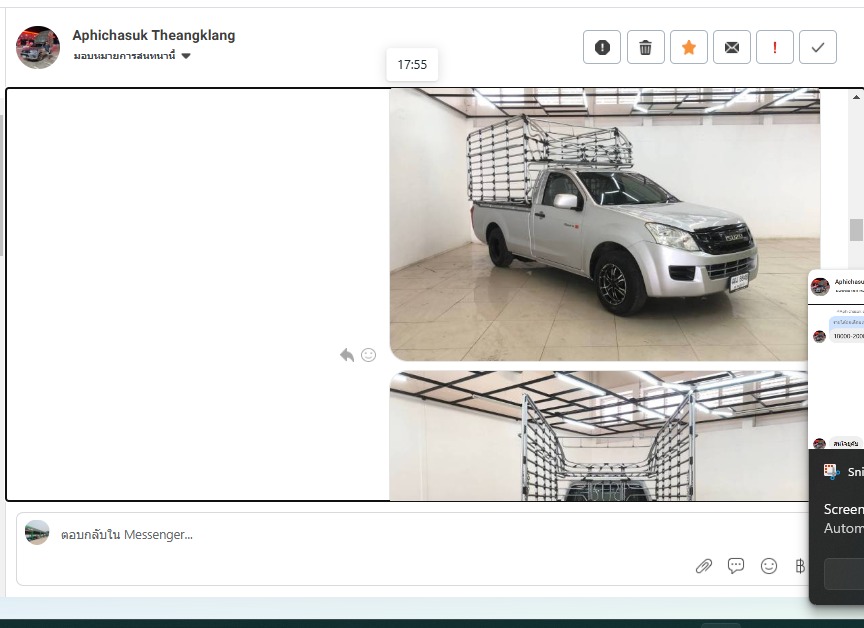
Task: Flag conversation with red exclamation button
Action: [774, 47]
